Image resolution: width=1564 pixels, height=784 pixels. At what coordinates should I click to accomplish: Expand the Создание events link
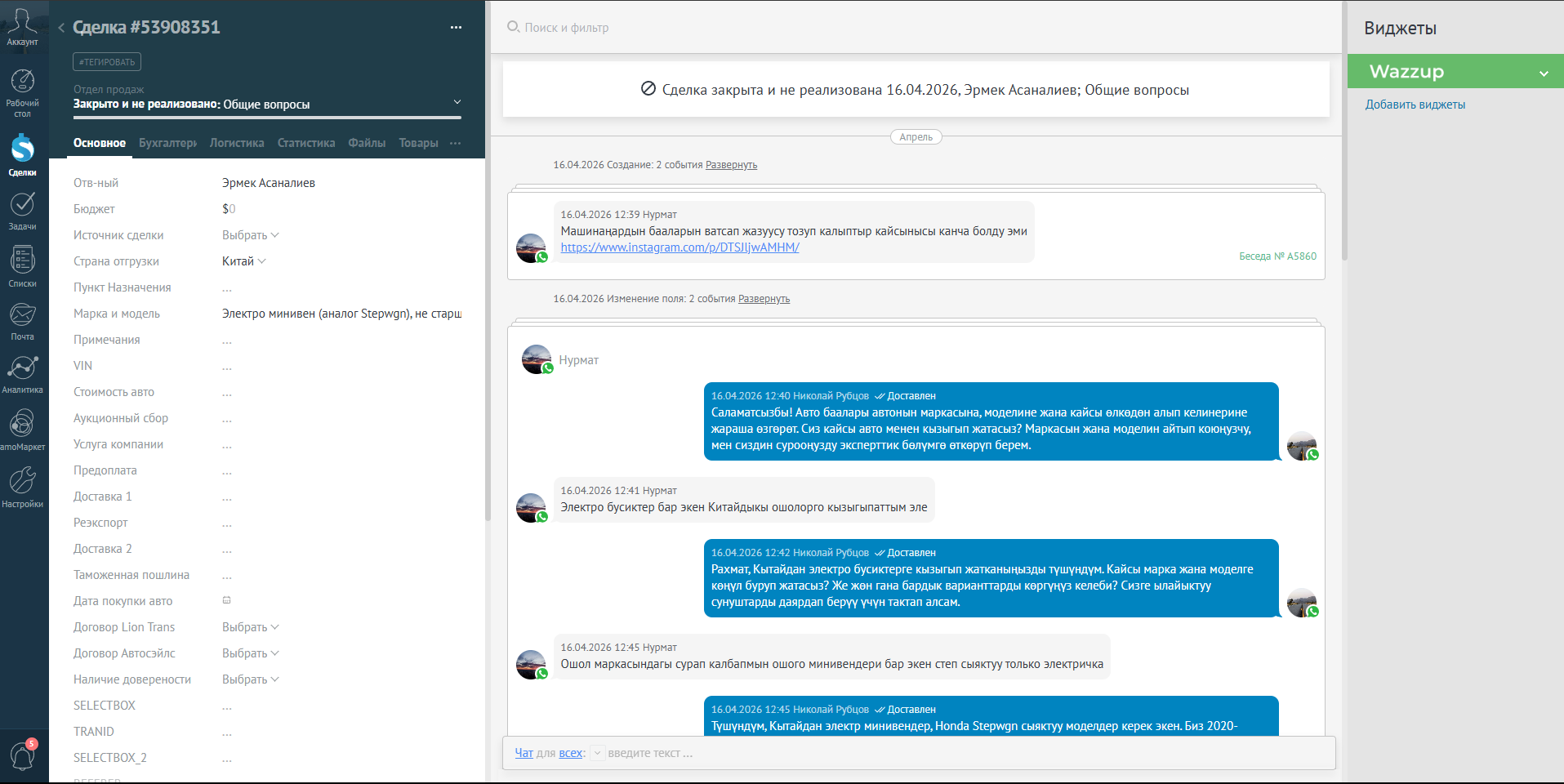coord(731,165)
